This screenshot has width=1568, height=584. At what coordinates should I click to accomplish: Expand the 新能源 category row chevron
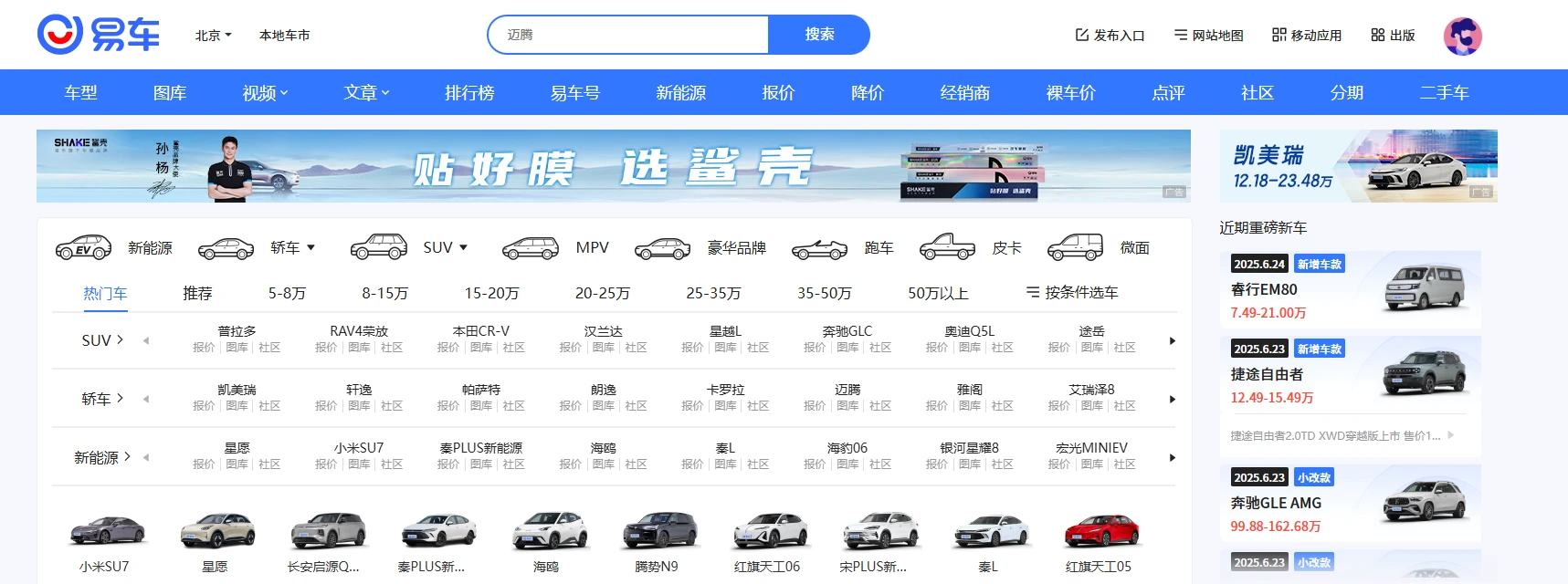(127, 456)
